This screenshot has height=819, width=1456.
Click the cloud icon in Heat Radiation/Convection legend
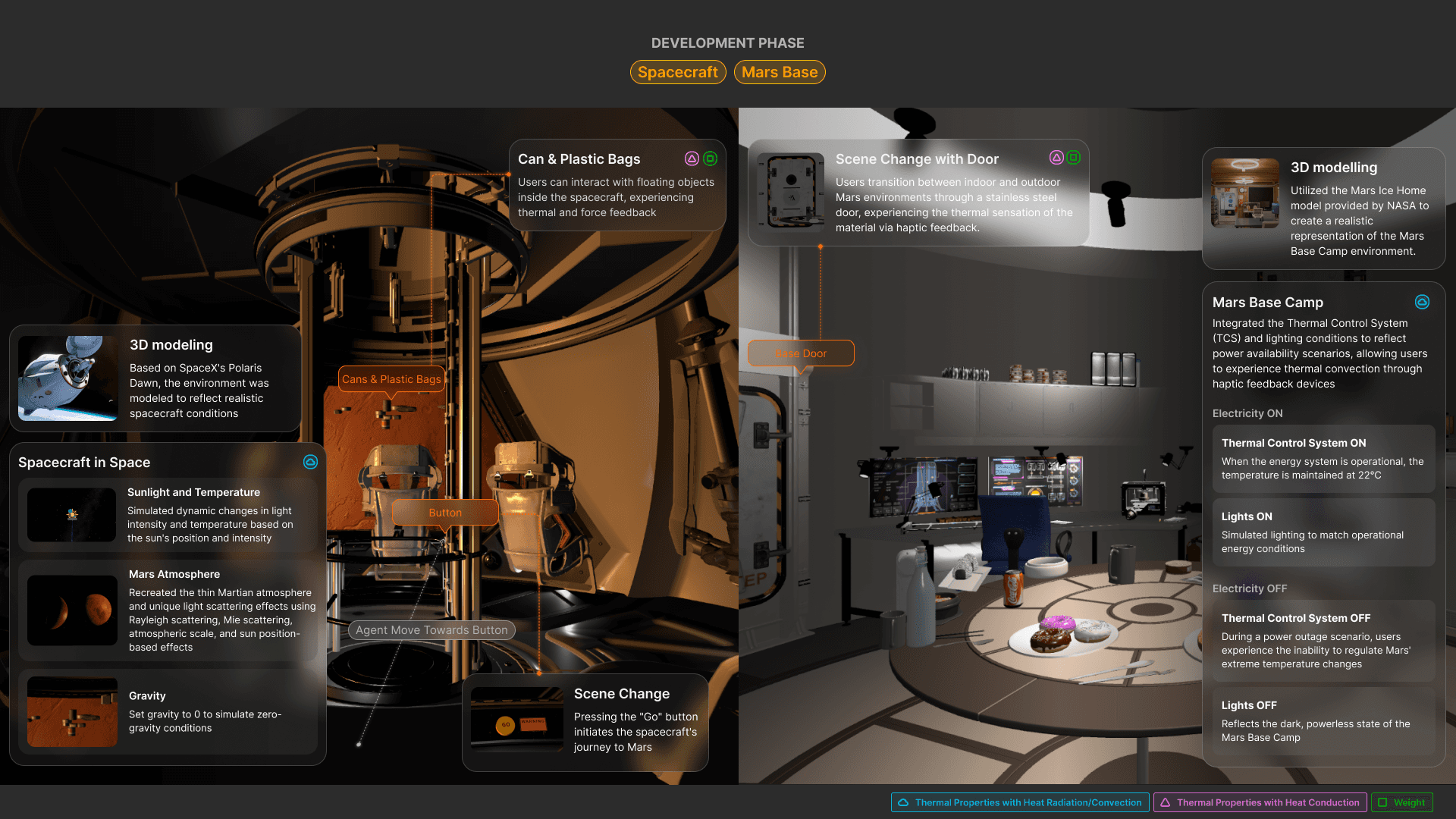903,802
